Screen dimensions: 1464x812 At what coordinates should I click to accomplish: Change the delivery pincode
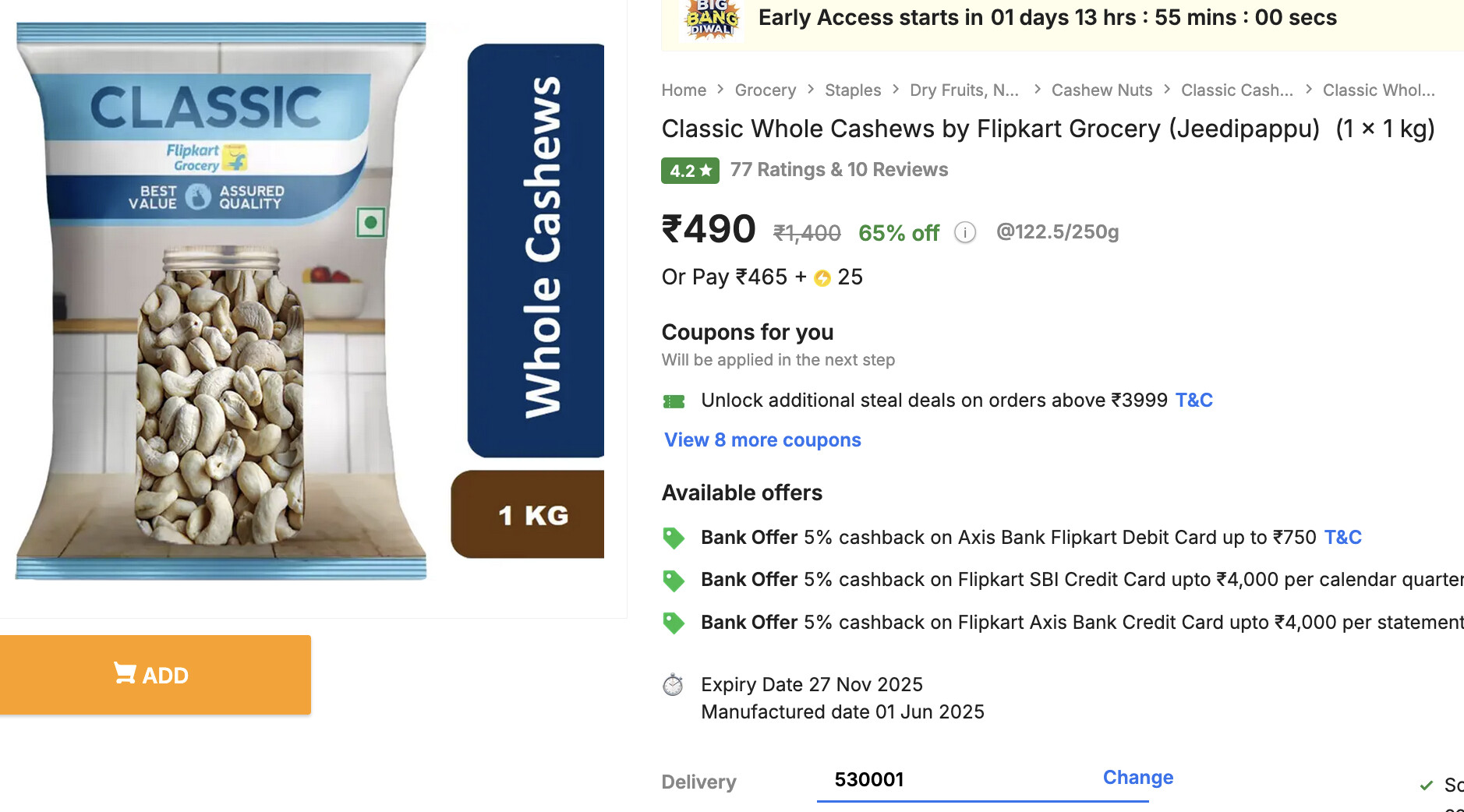point(1137,778)
